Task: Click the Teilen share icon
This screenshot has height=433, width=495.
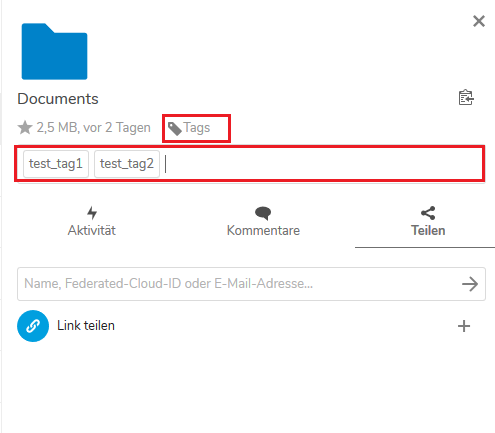Action: (x=428, y=213)
